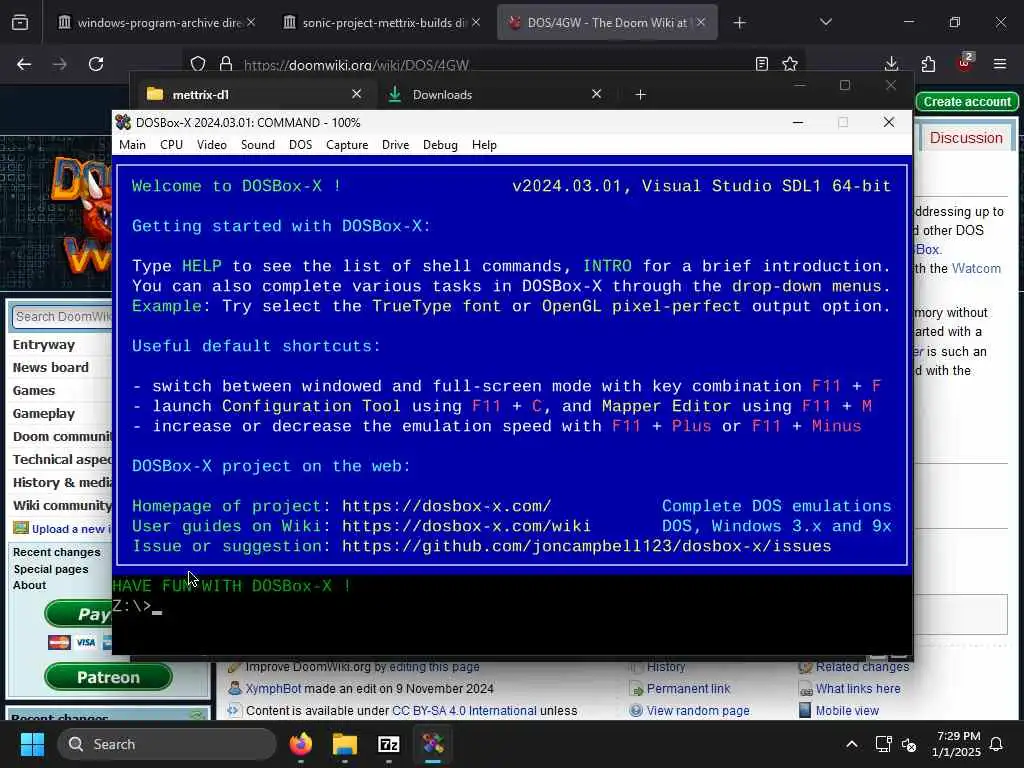Show hidden system tray icons chevron
The height and width of the screenshot is (768, 1024).
click(852, 744)
